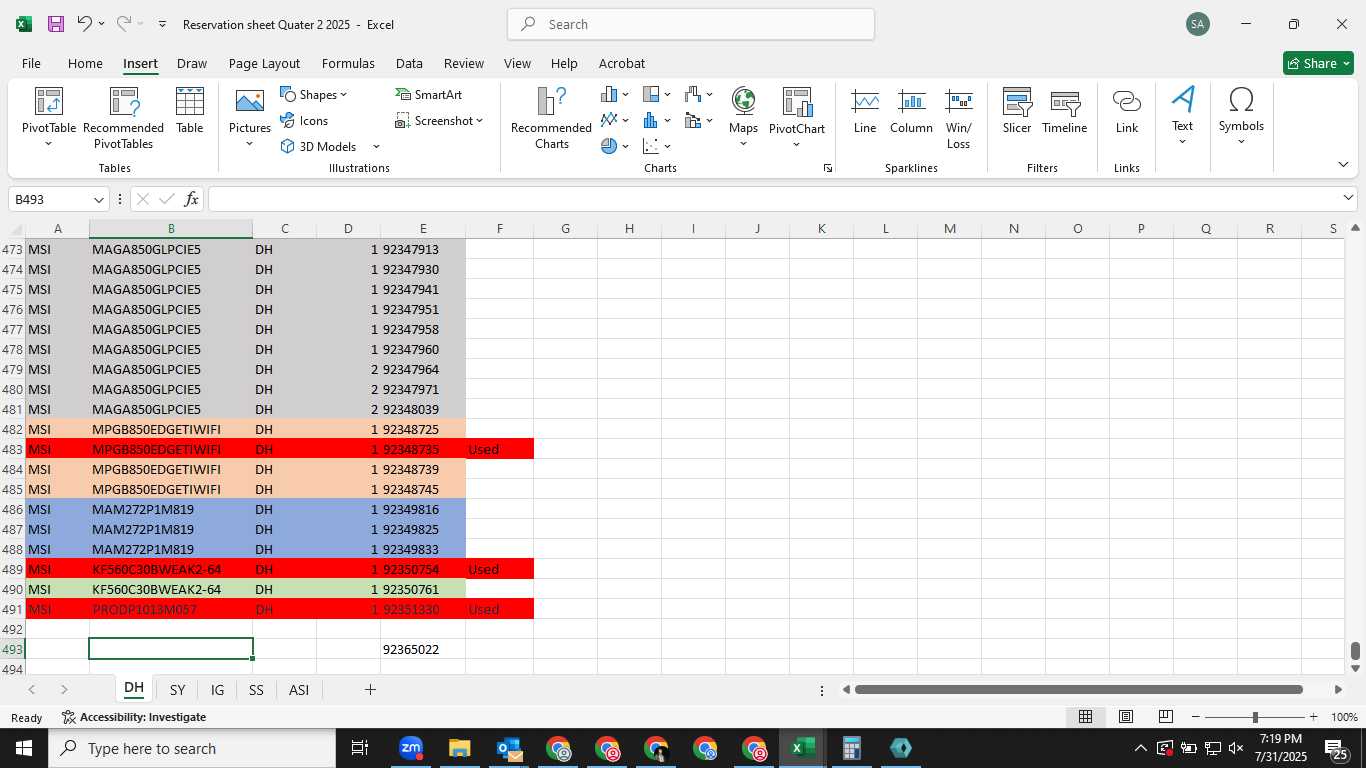
Task: Open Recommended Charts
Action: 551,118
